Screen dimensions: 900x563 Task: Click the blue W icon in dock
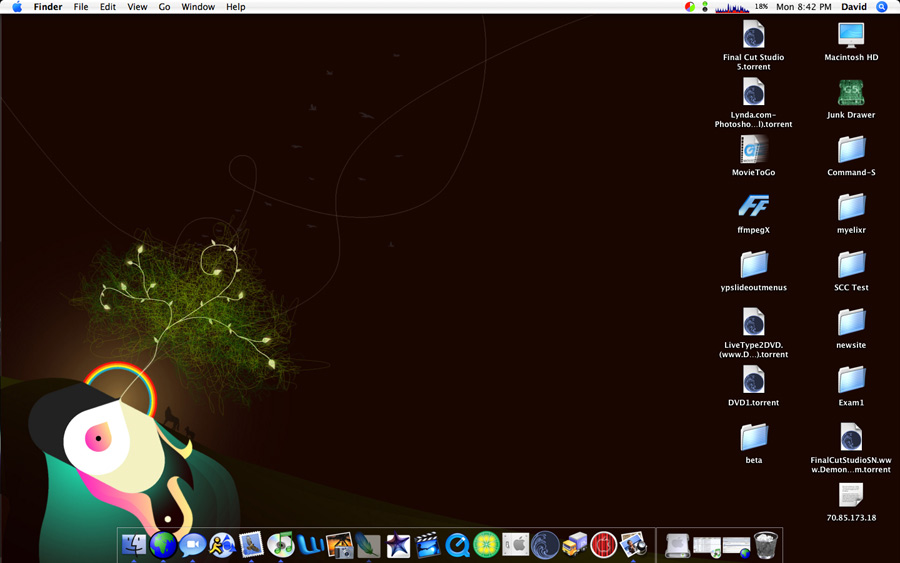pyautogui.click(x=310, y=545)
